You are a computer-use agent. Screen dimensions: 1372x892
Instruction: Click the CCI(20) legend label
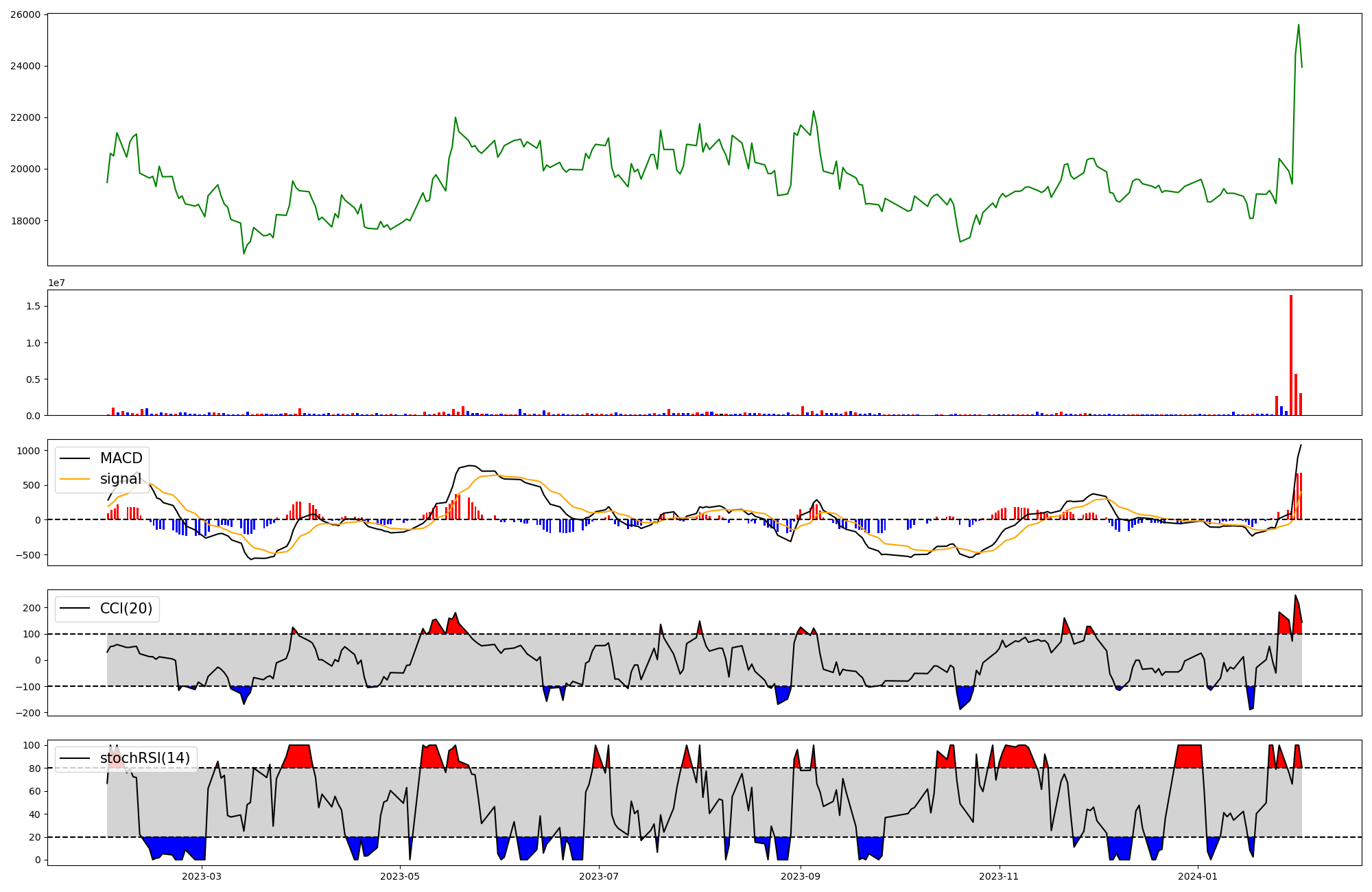126,609
